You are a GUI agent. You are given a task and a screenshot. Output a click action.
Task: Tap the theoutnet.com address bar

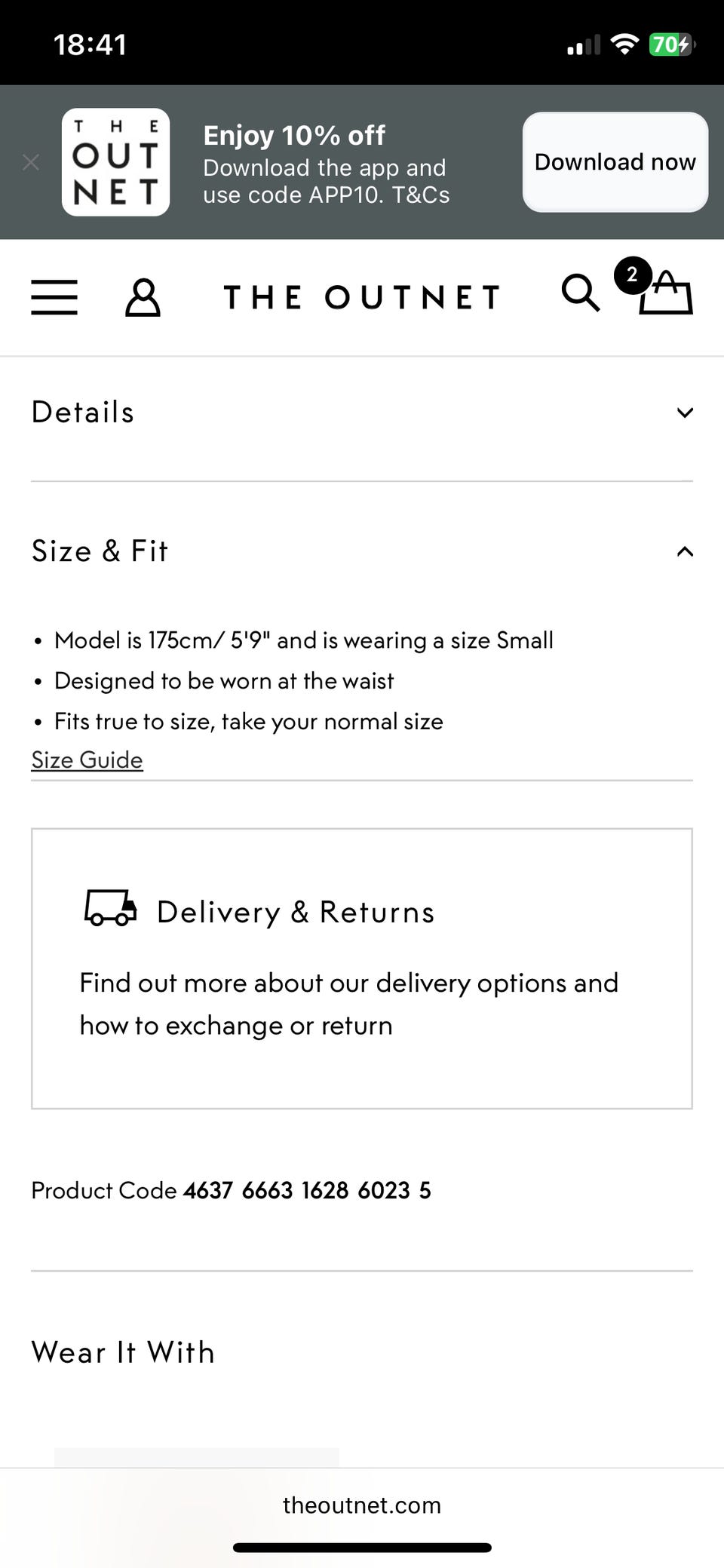point(362,1505)
